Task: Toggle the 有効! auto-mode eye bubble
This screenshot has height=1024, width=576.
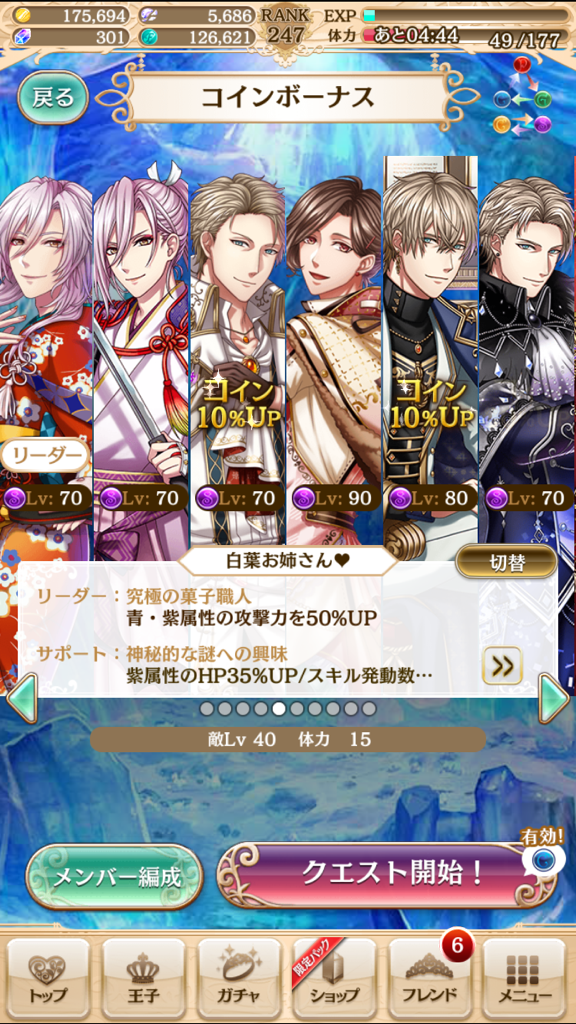Action: click(540, 857)
